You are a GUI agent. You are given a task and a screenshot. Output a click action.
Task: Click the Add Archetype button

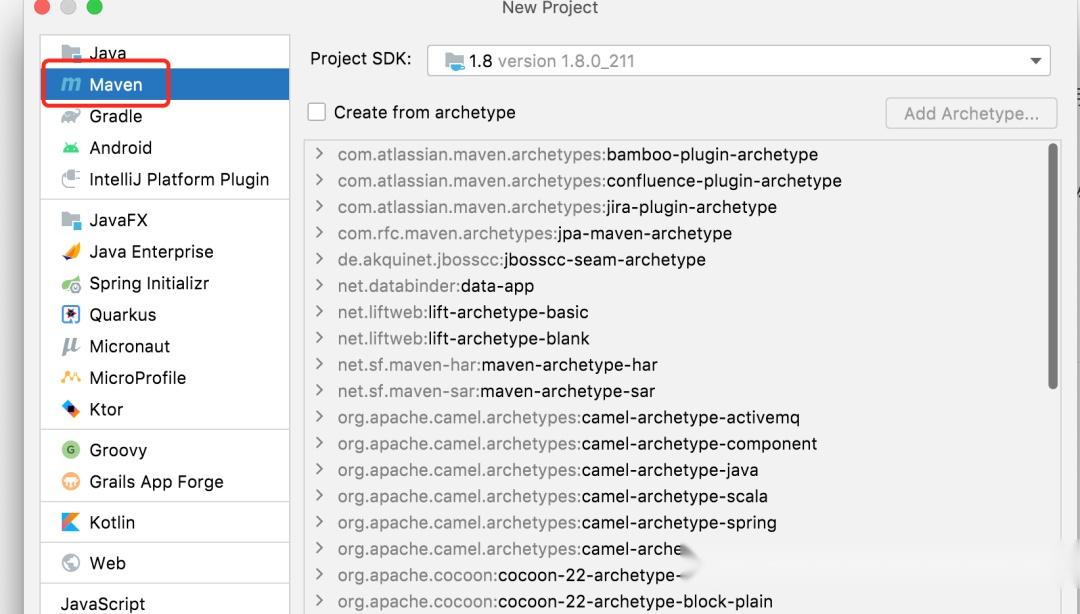pos(970,112)
